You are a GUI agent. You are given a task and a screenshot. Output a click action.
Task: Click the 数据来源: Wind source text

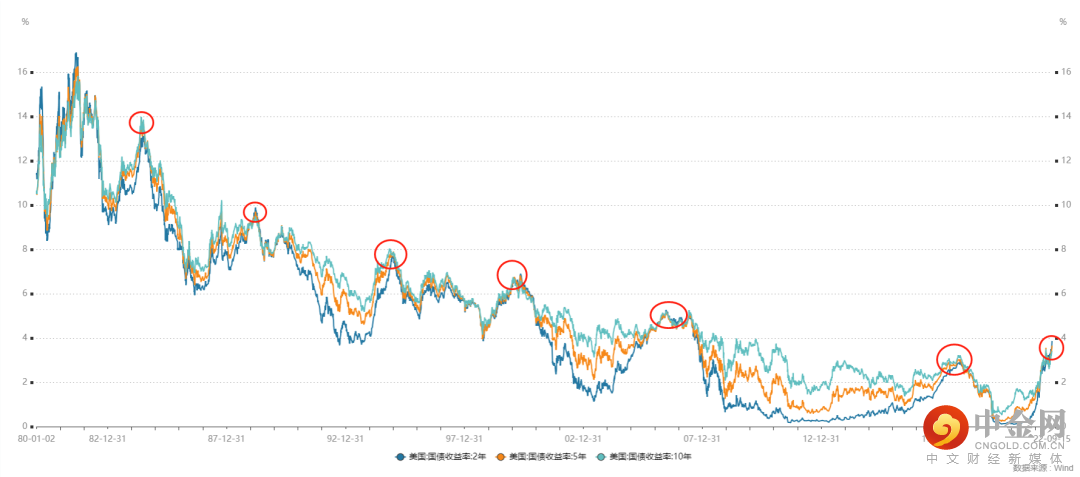click(x=1042, y=468)
